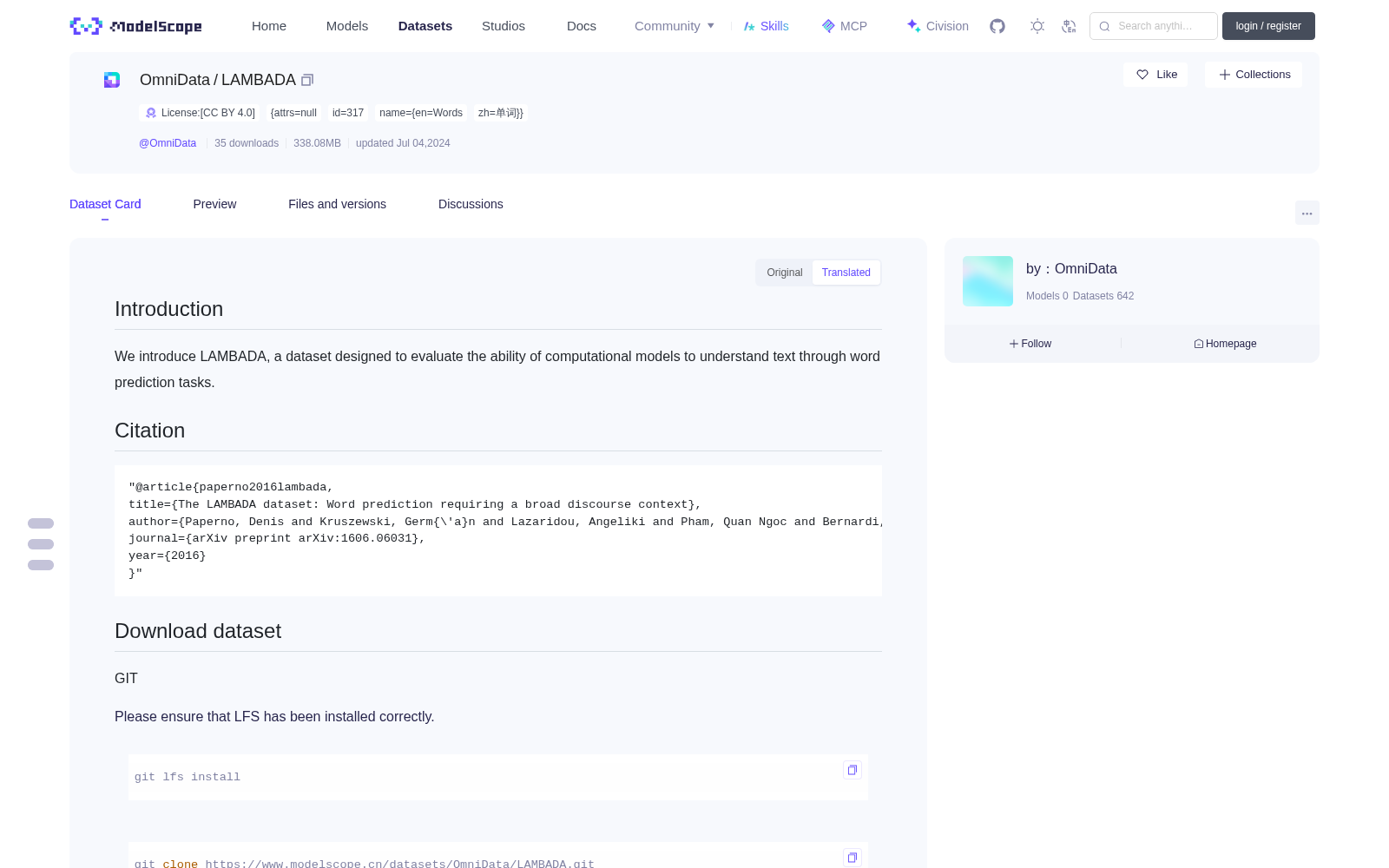
Task: Open the Dataset Card tab
Action: [105, 204]
